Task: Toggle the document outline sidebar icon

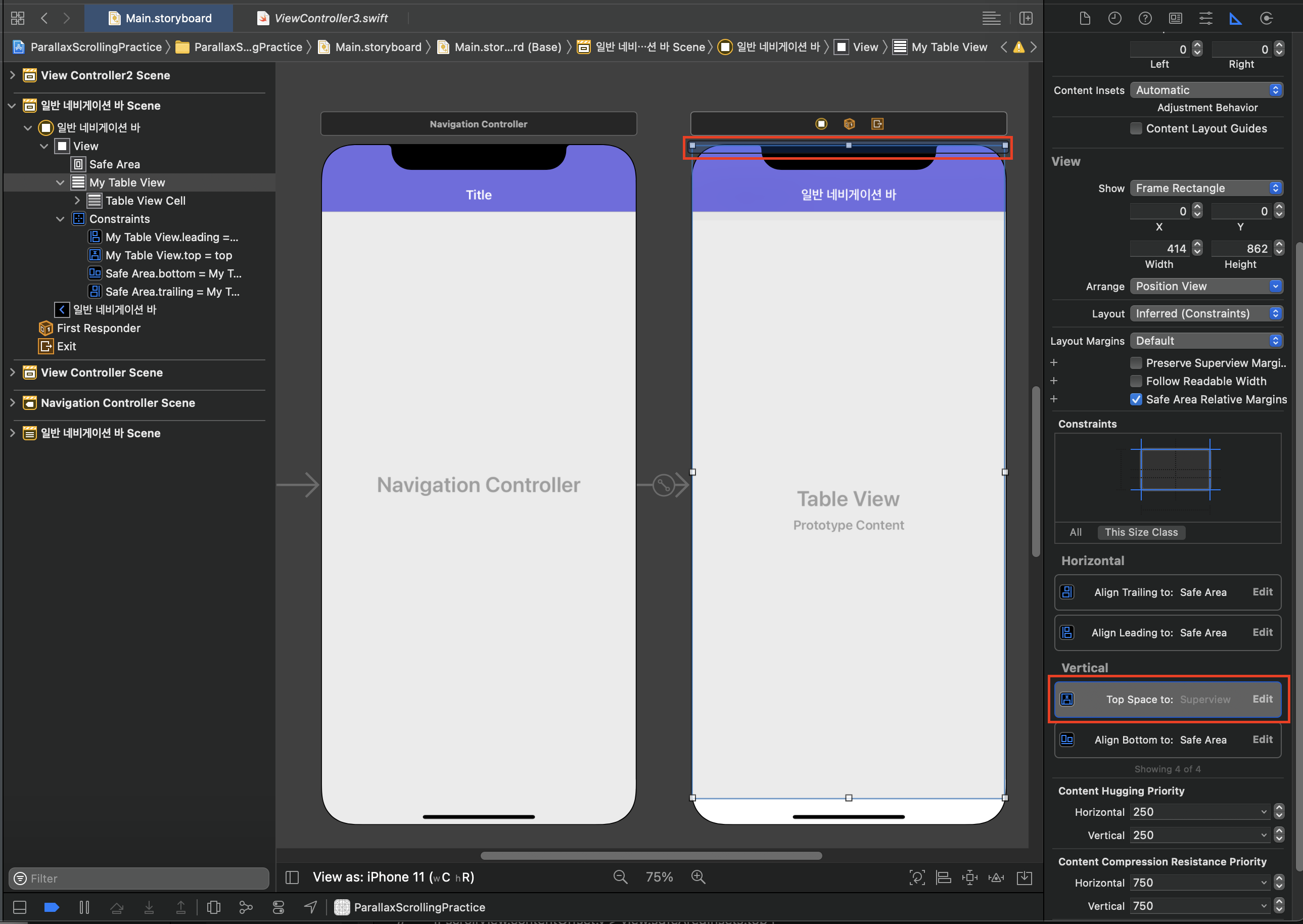Action: (292, 877)
